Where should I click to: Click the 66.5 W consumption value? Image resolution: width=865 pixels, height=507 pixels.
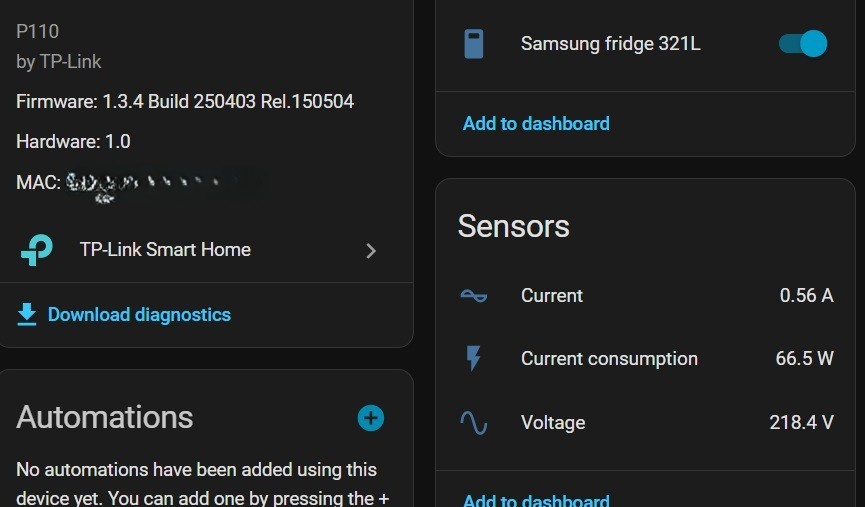pyautogui.click(x=804, y=359)
